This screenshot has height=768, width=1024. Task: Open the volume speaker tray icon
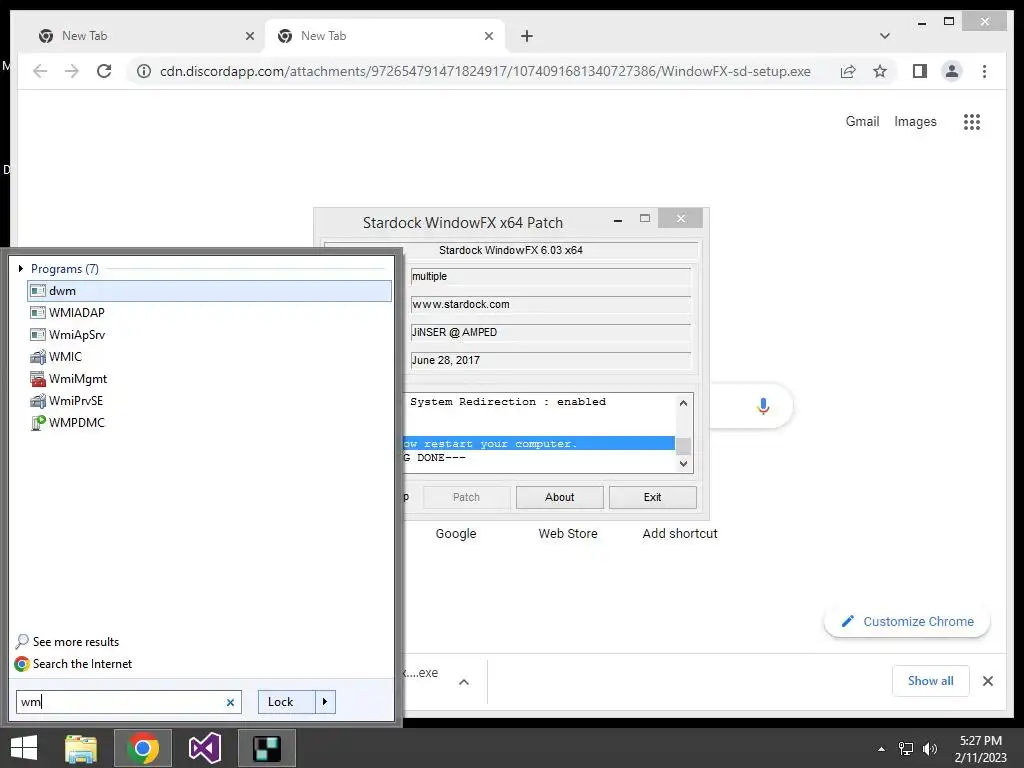[x=929, y=749]
